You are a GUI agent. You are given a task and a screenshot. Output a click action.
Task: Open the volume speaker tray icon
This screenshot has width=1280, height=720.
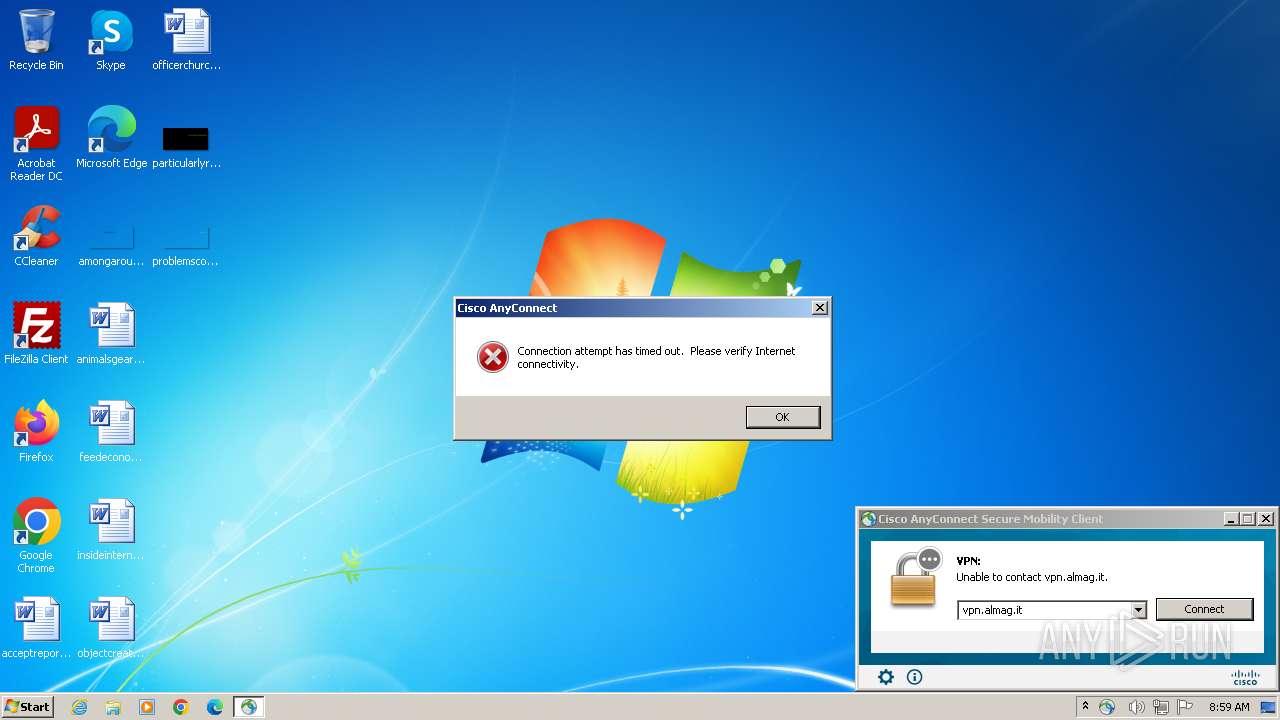click(1136, 707)
